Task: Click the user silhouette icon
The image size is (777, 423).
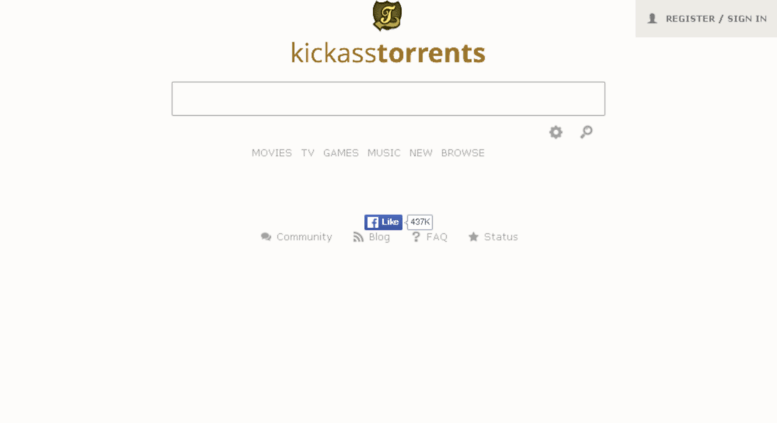Action: pyautogui.click(x=652, y=19)
